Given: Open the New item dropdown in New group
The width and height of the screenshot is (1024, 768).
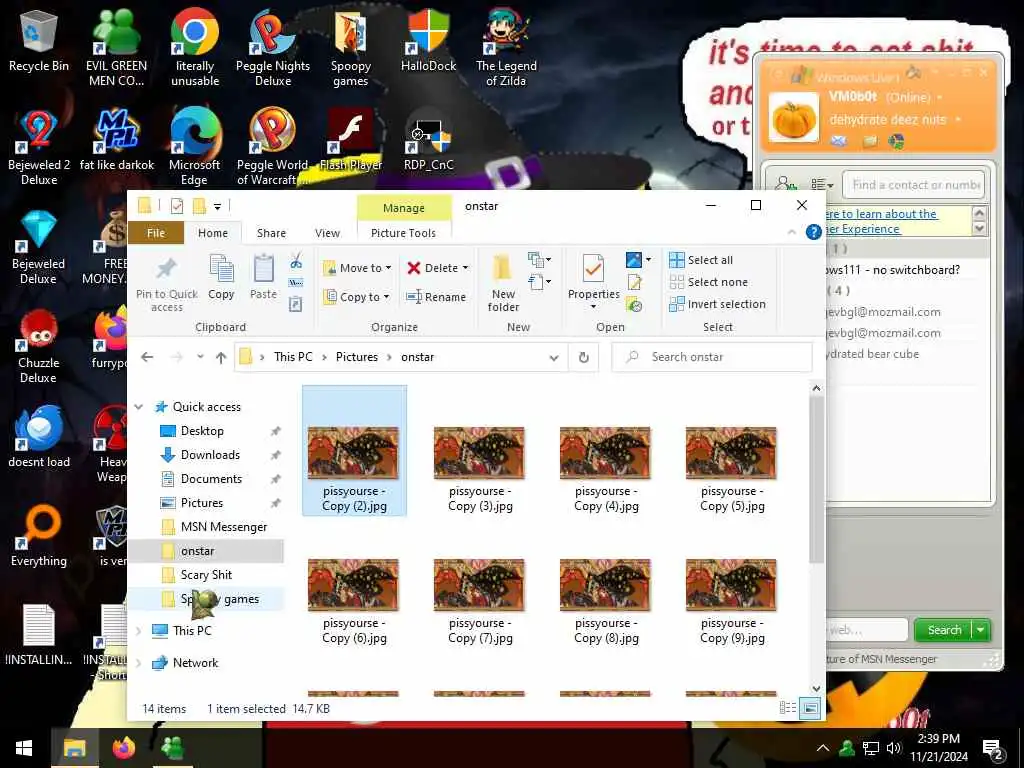Looking at the screenshot, I should pyautogui.click(x=539, y=260).
